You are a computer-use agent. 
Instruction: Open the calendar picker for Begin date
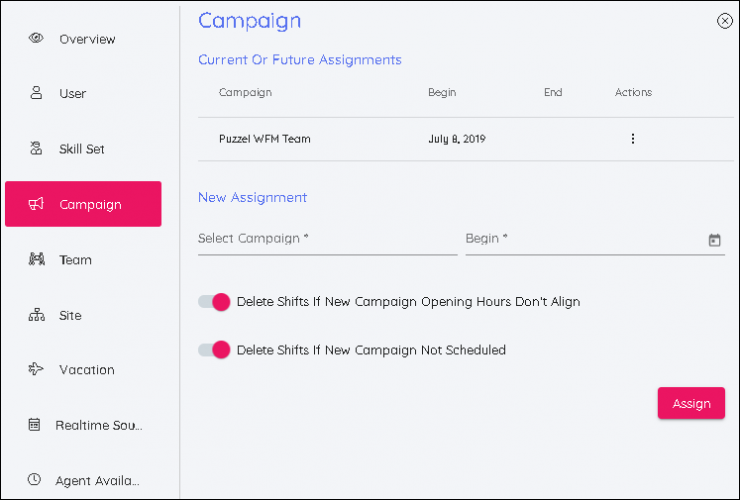coord(714,240)
